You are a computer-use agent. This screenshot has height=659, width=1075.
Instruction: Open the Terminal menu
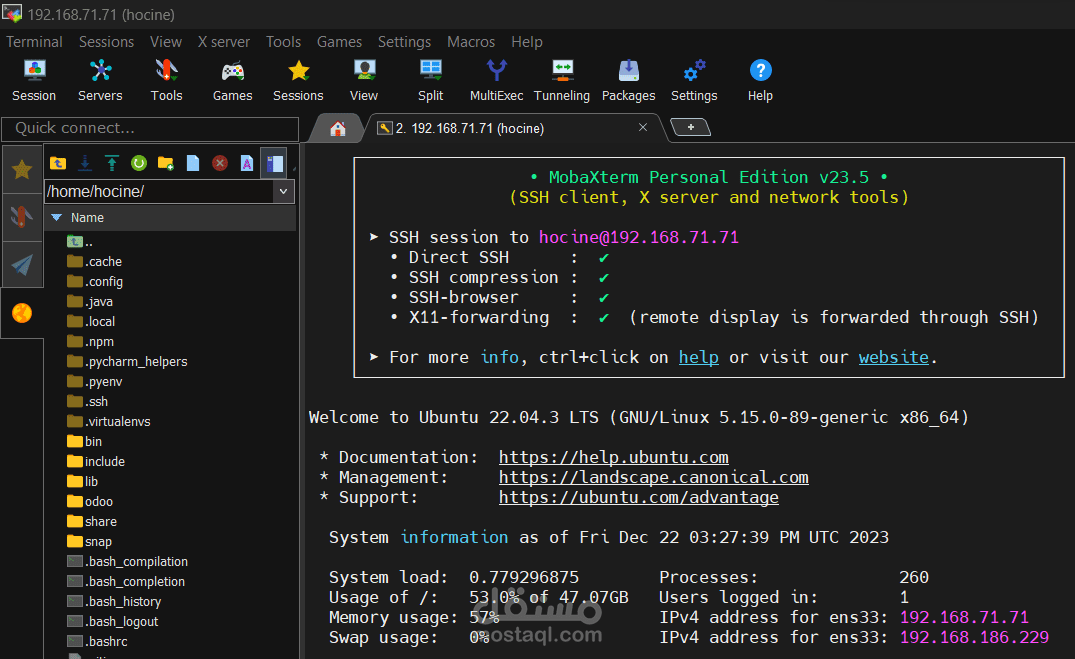[x=34, y=42]
